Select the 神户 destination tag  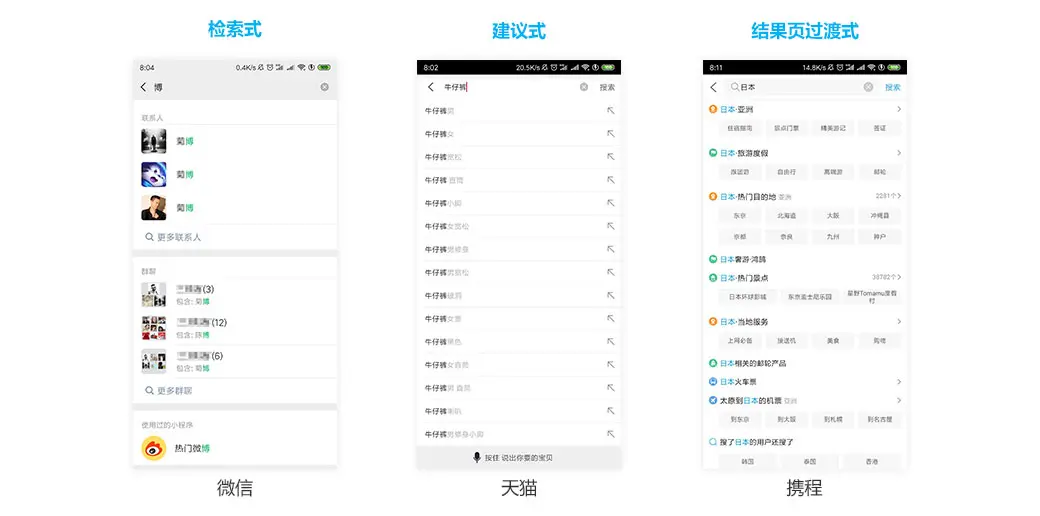879,236
